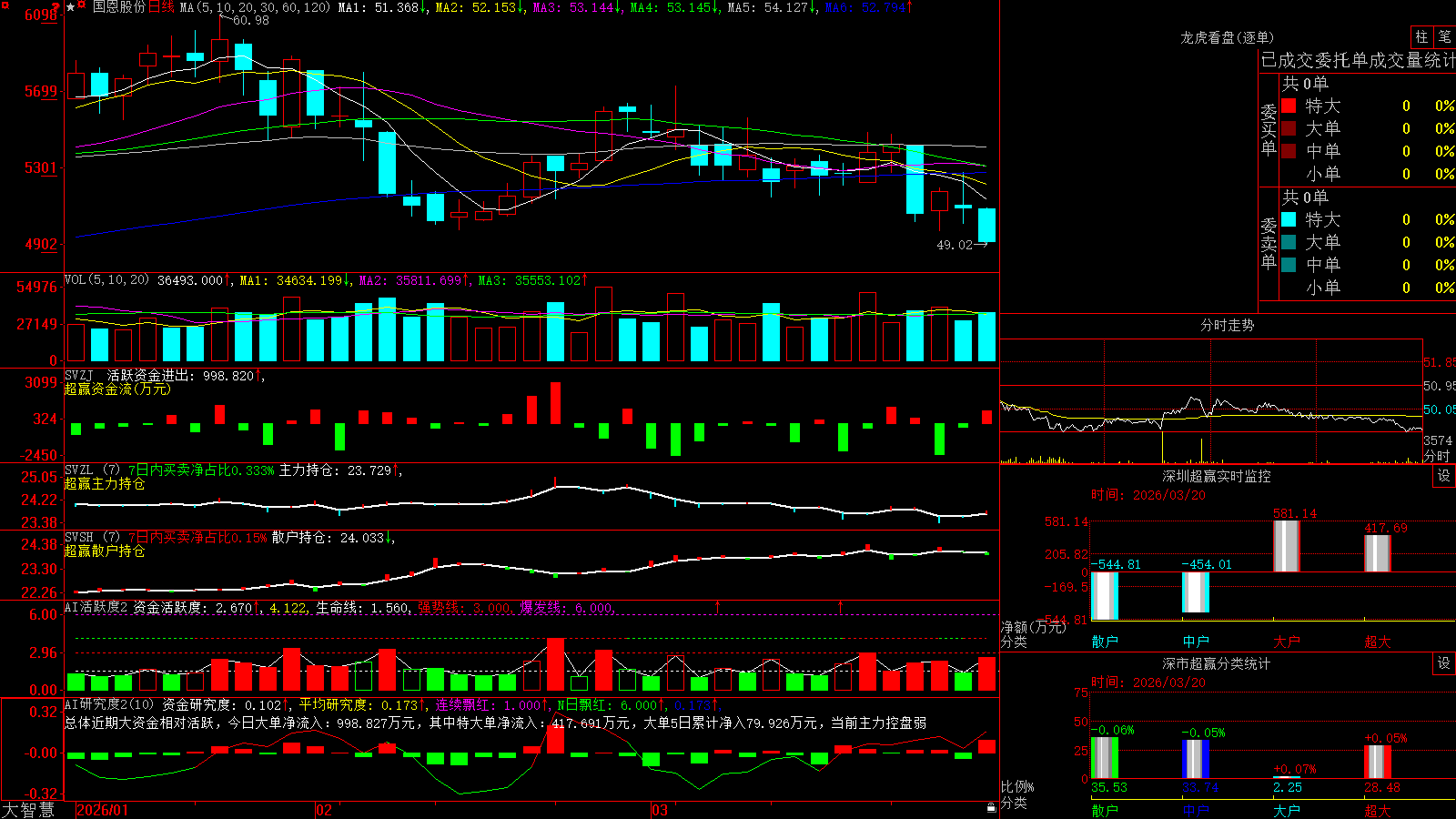Click the cyan 特大 swatch under 委卖单
Screen dimensions: 1456x819
[x=1289, y=219]
